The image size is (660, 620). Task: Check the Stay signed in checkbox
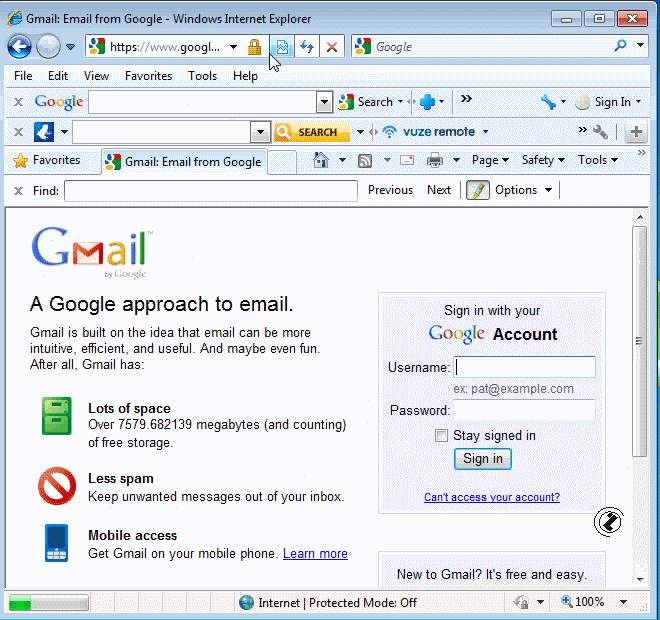[x=441, y=436]
